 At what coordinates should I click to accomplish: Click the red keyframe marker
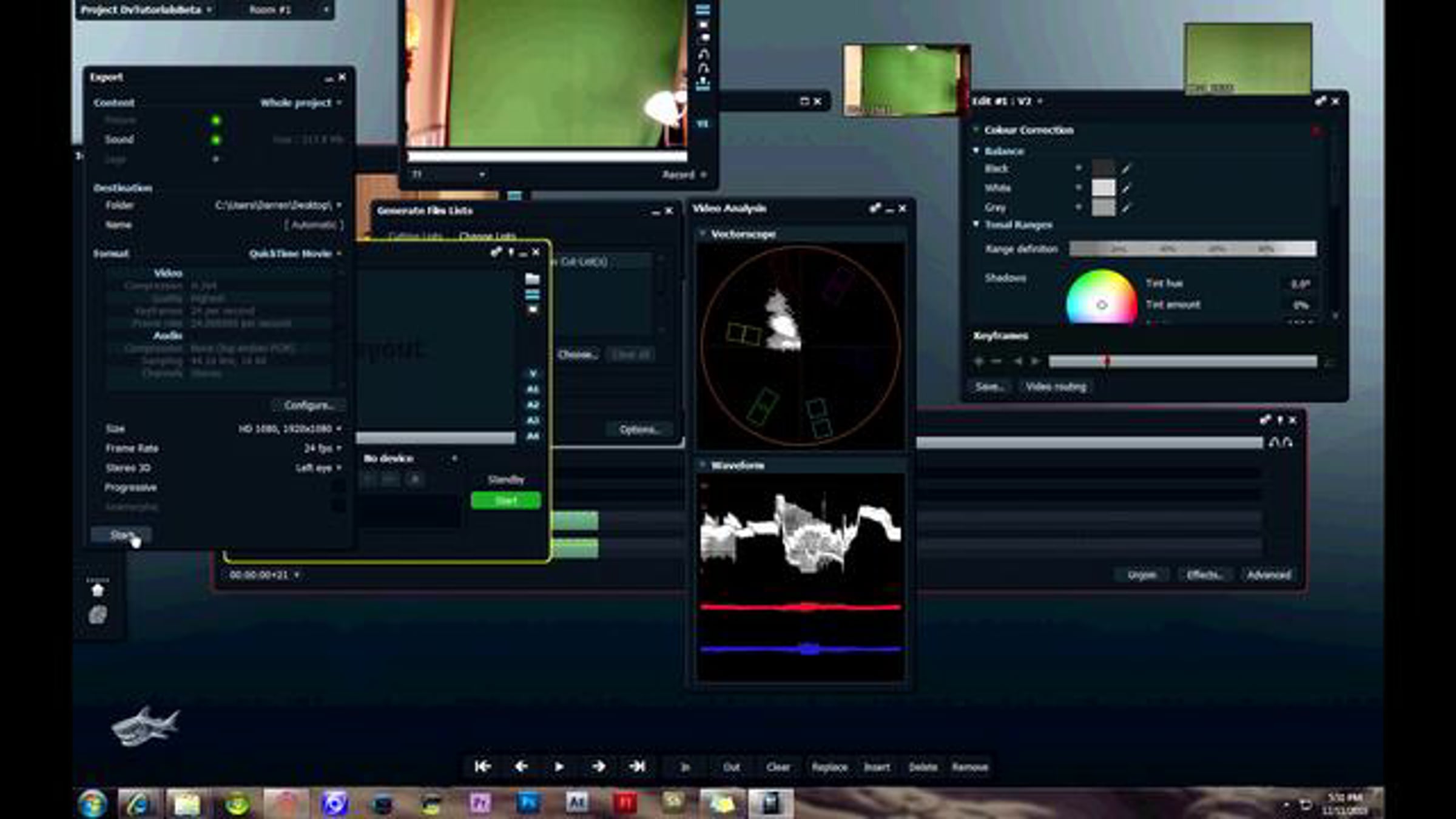pos(1107,362)
